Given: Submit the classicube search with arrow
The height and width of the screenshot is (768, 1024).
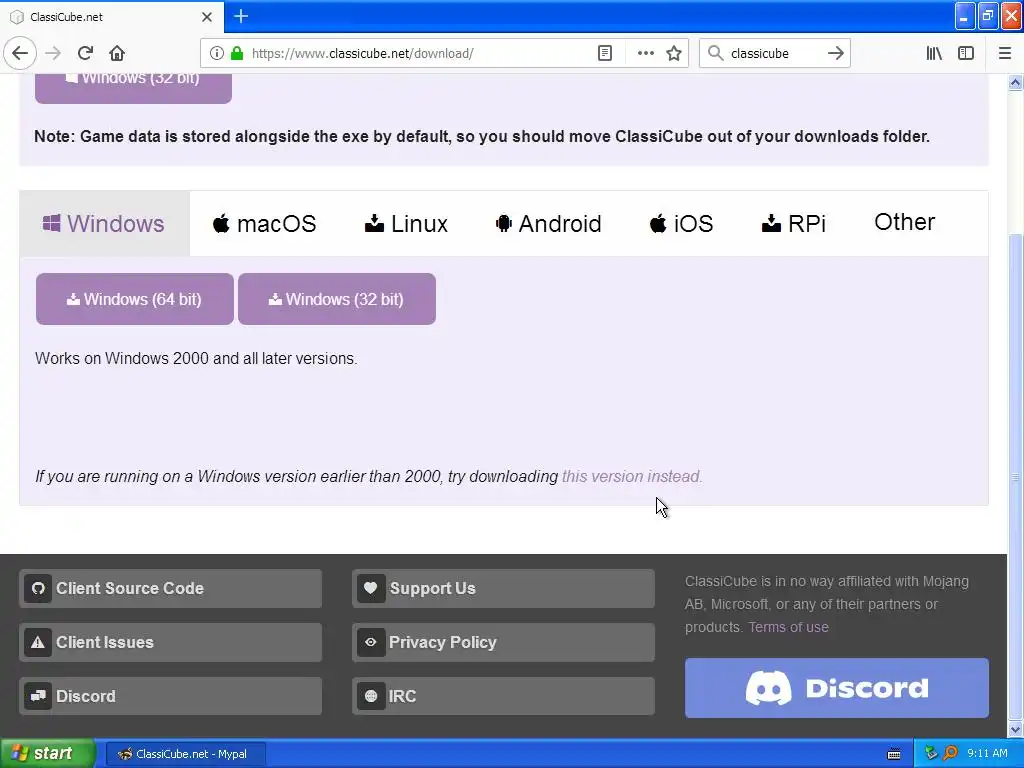Looking at the screenshot, I should point(835,53).
